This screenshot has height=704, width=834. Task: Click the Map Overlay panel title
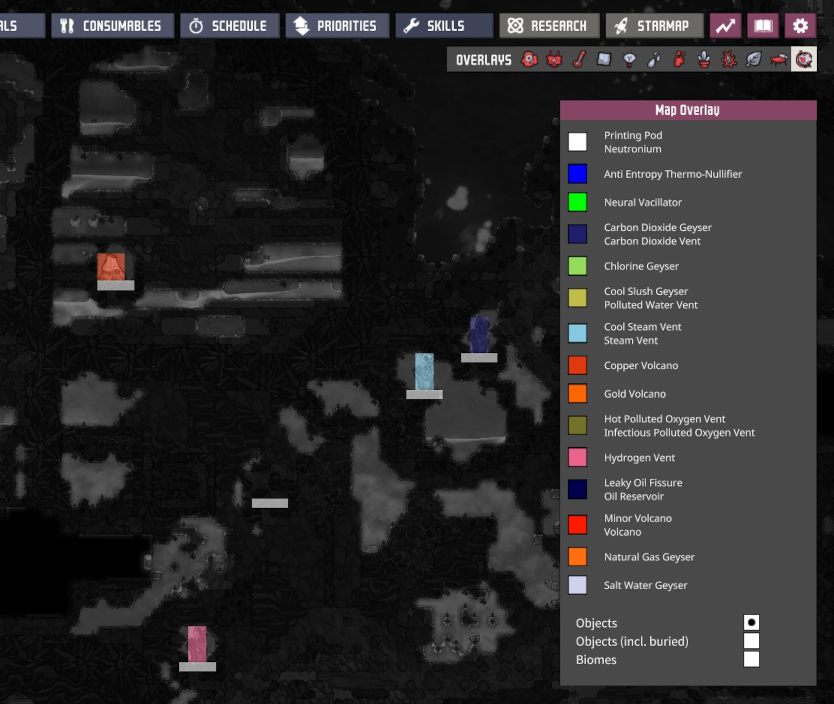pyautogui.click(x=687, y=110)
